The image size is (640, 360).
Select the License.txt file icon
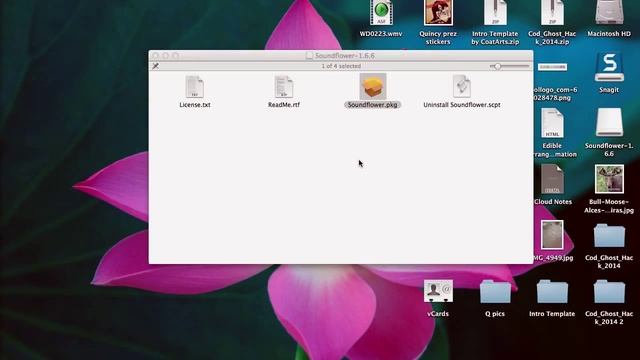(195, 87)
